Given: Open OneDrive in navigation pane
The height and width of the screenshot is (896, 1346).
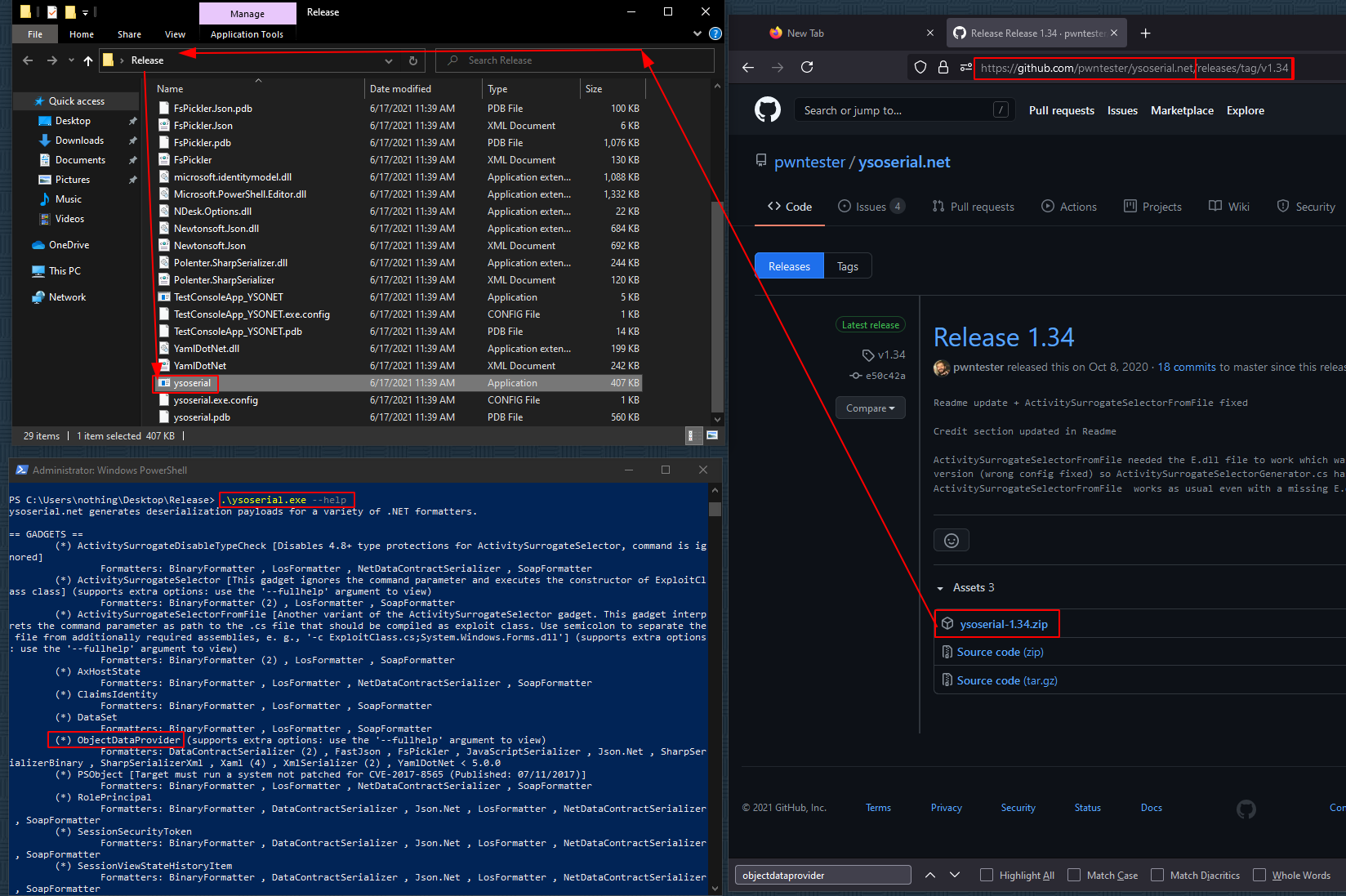Looking at the screenshot, I should tap(69, 245).
